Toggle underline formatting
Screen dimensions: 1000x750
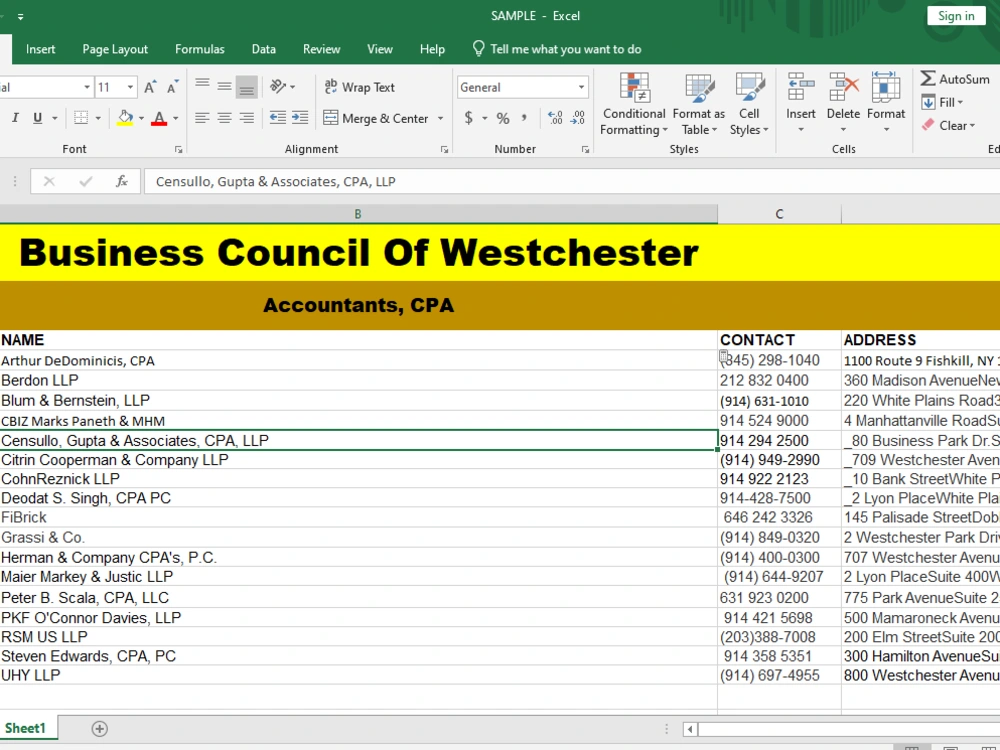(38, 118)
